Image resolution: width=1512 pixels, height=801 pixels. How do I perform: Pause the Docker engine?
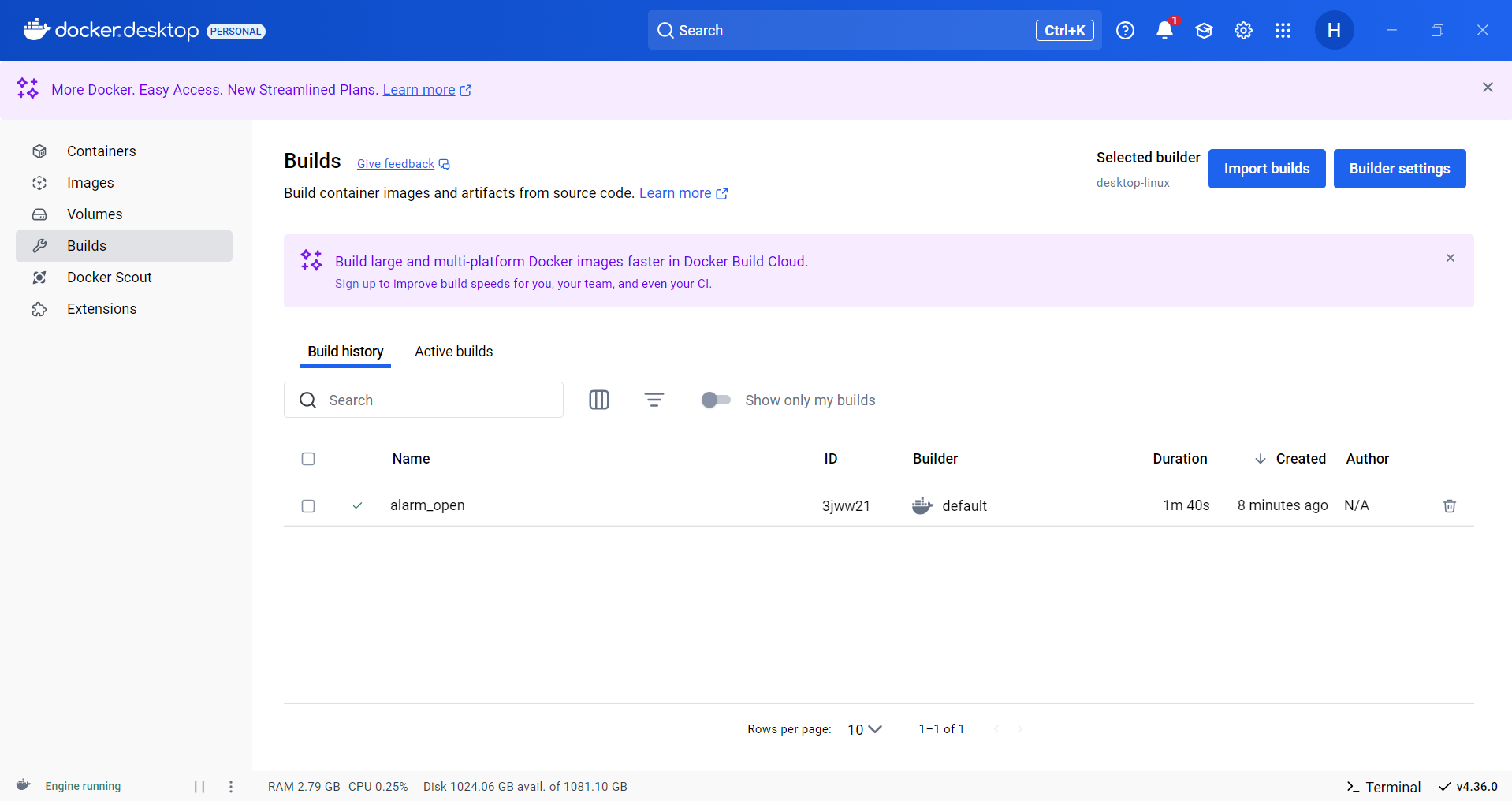199,786
